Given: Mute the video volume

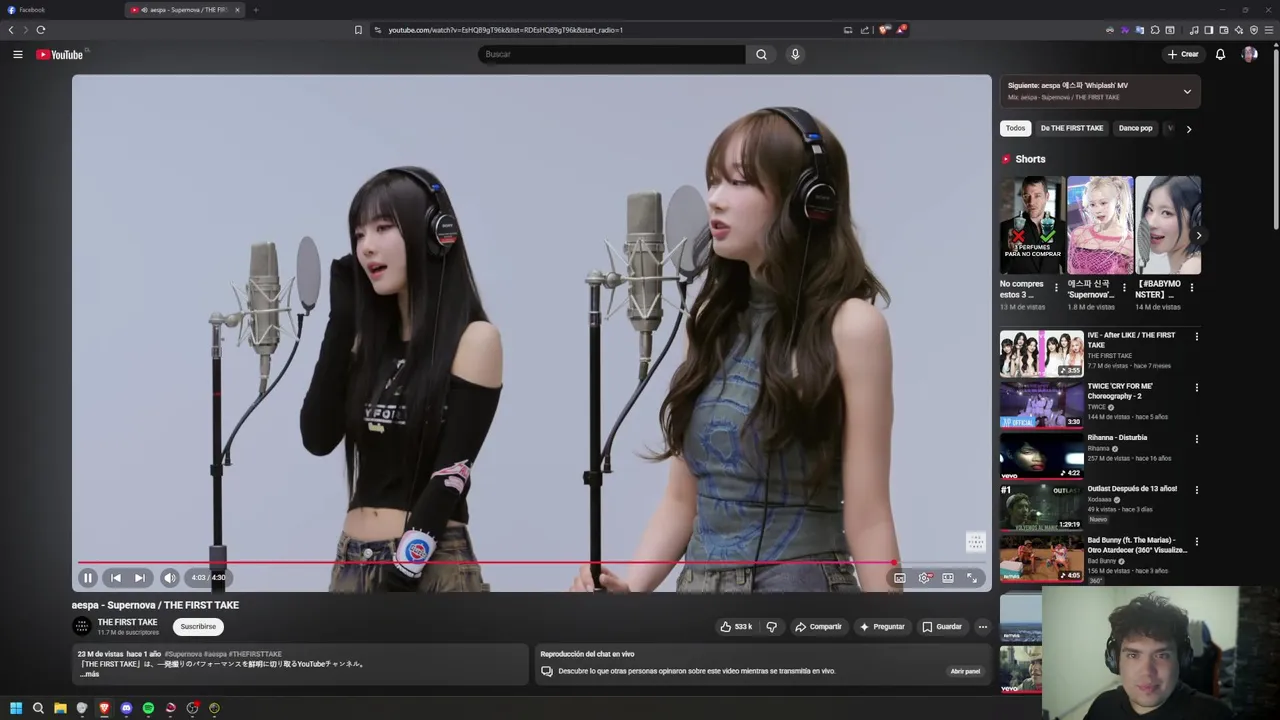Looking at the screenshot, I should (170, 577).
